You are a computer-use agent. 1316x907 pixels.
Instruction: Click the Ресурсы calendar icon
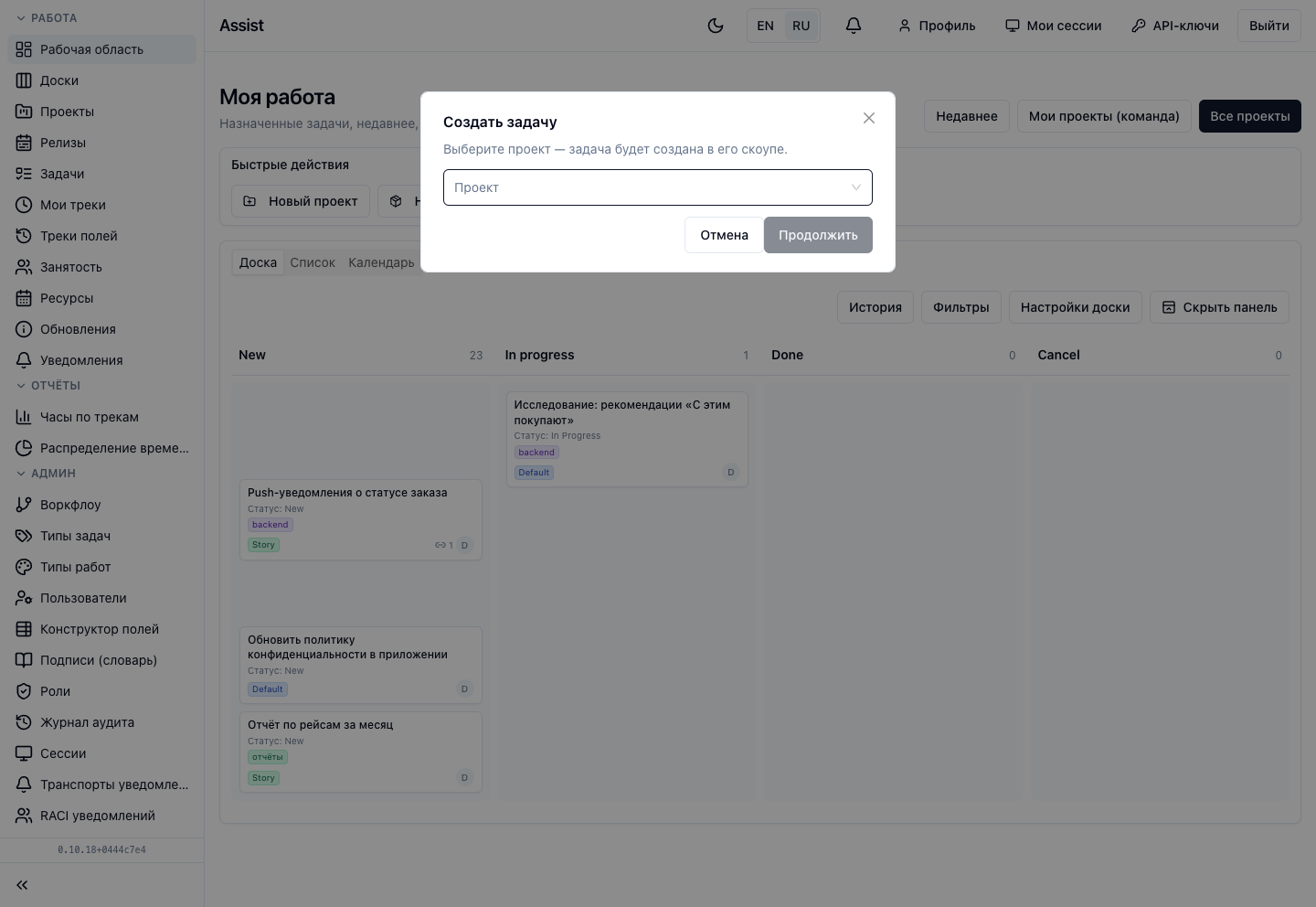(24, 298)
